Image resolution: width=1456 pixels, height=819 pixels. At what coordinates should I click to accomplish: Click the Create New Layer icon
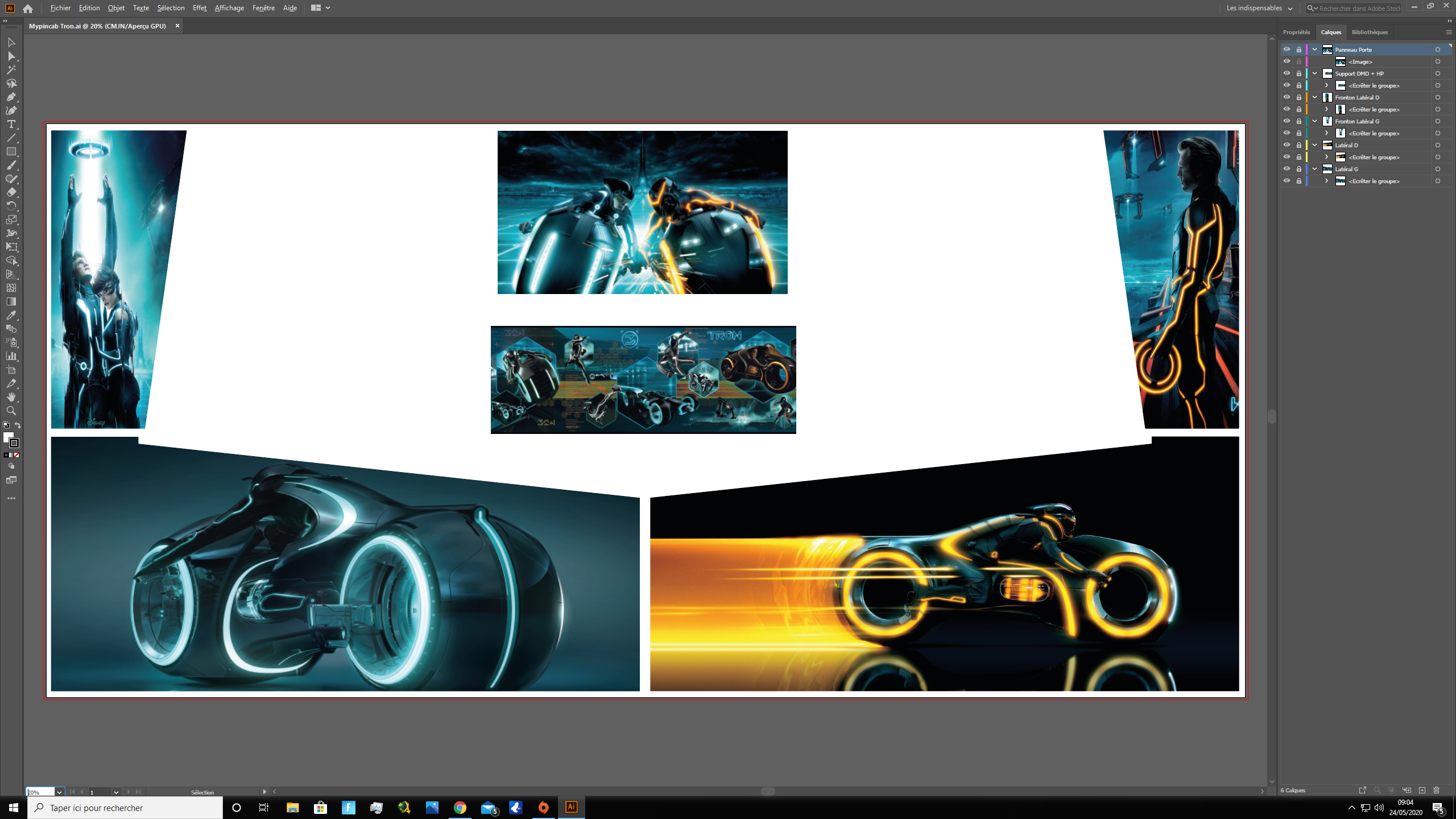pos(1422,790)
